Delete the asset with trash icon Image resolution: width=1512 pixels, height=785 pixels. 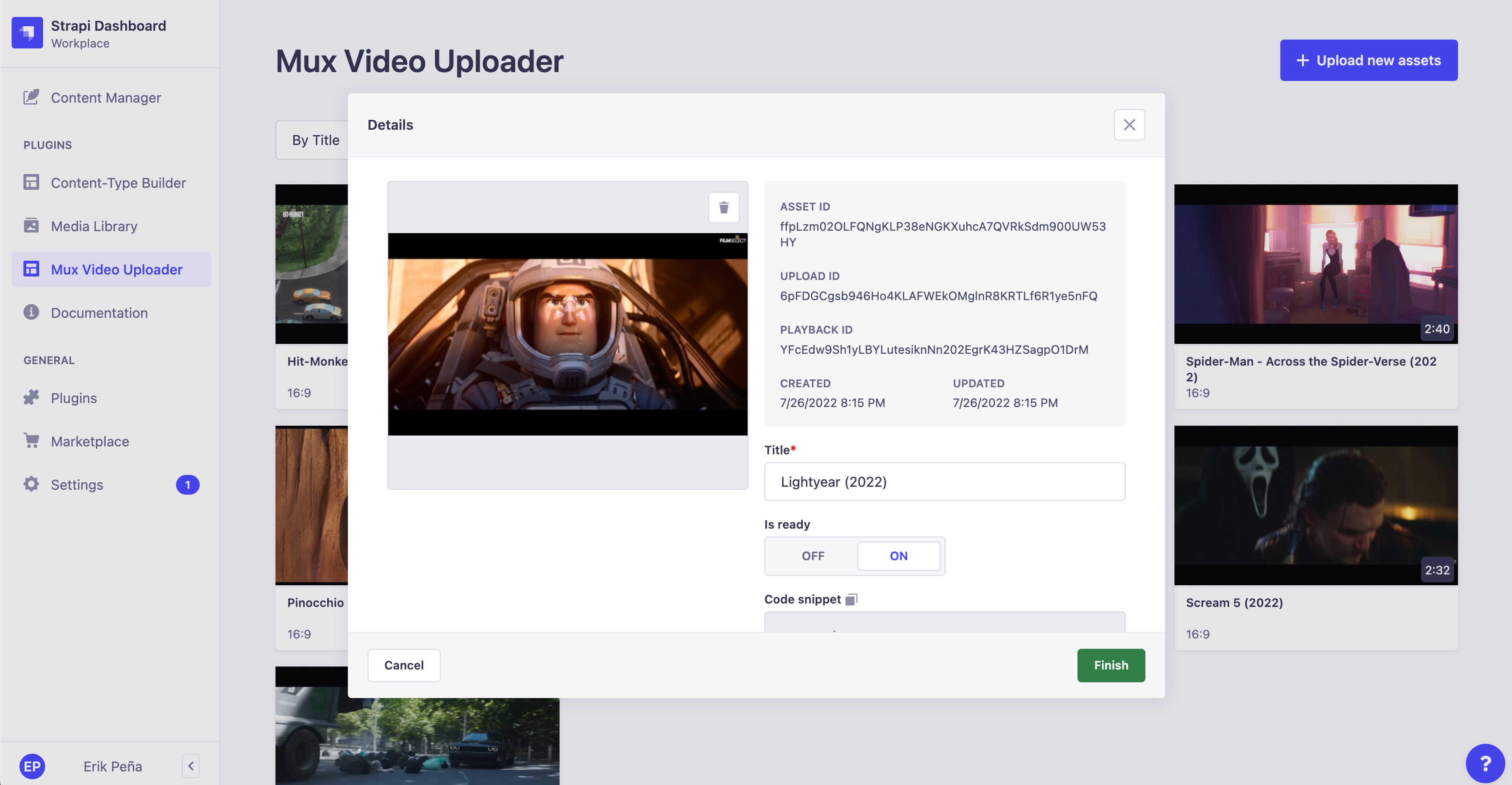(x=724, y=207)
